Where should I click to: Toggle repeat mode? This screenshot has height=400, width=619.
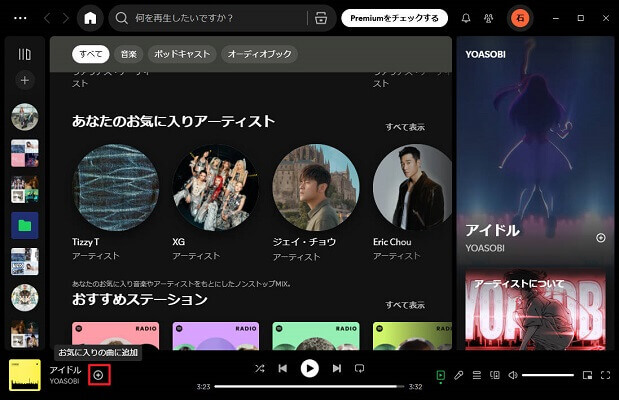[x=359, y=368]
